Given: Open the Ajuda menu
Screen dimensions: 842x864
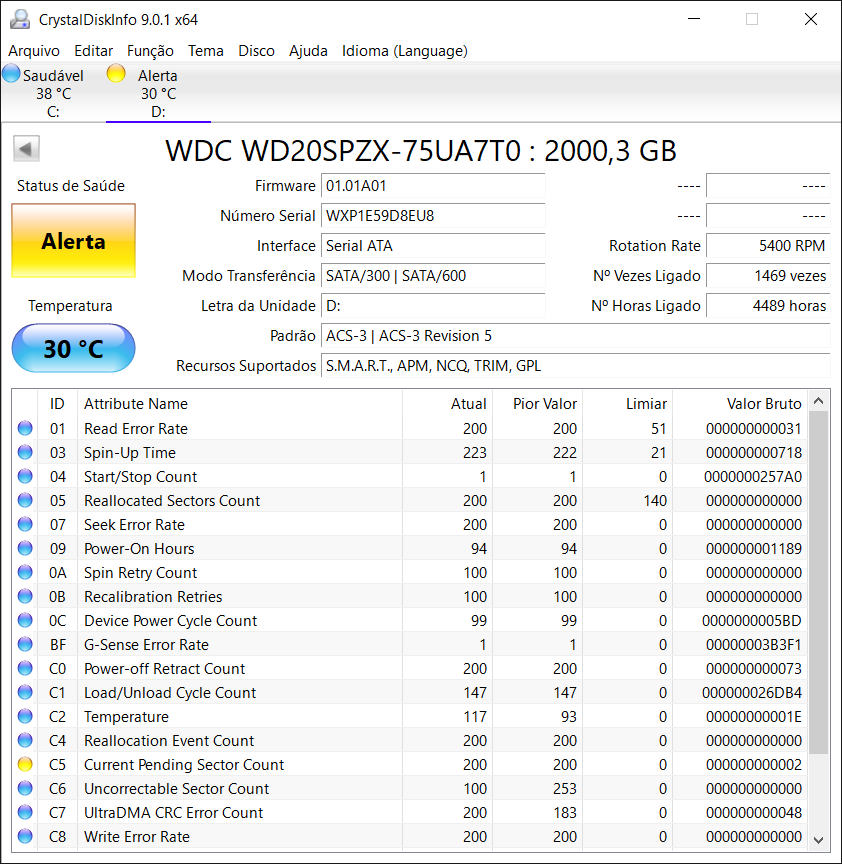Looking at the screenshot, I should (309, 51).
